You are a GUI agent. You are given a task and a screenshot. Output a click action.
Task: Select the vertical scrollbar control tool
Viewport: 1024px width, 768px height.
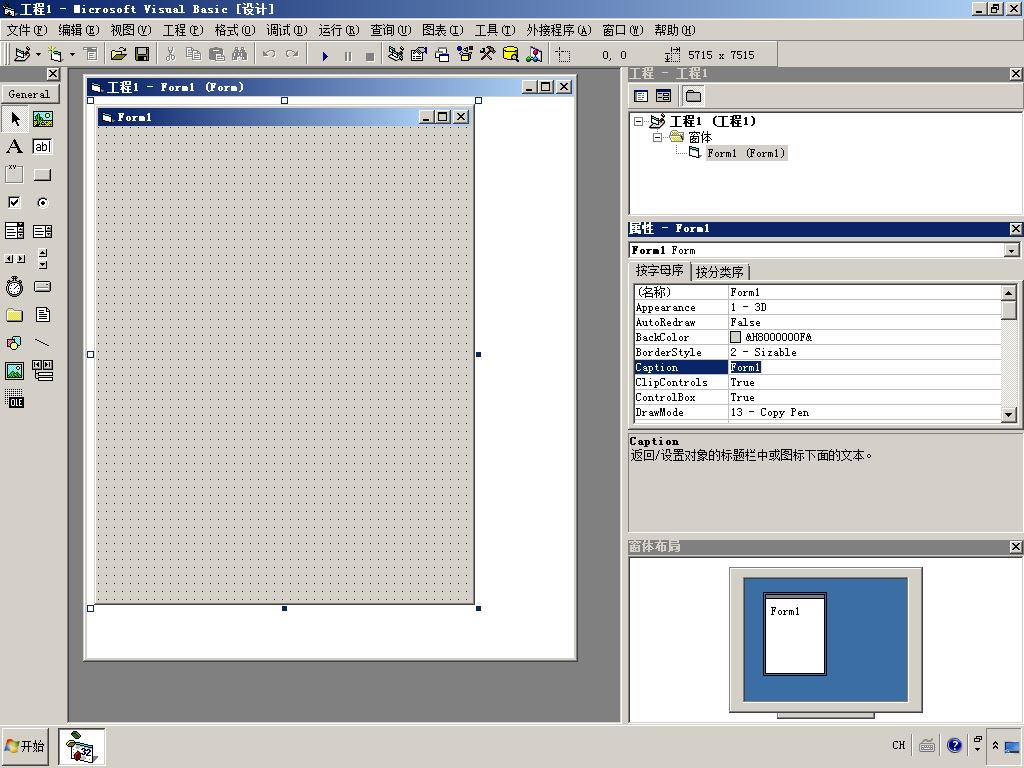(42, 259)
